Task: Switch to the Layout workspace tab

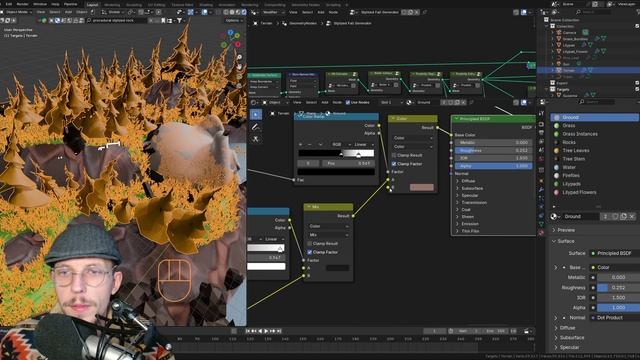Action: tap(92, 5)
